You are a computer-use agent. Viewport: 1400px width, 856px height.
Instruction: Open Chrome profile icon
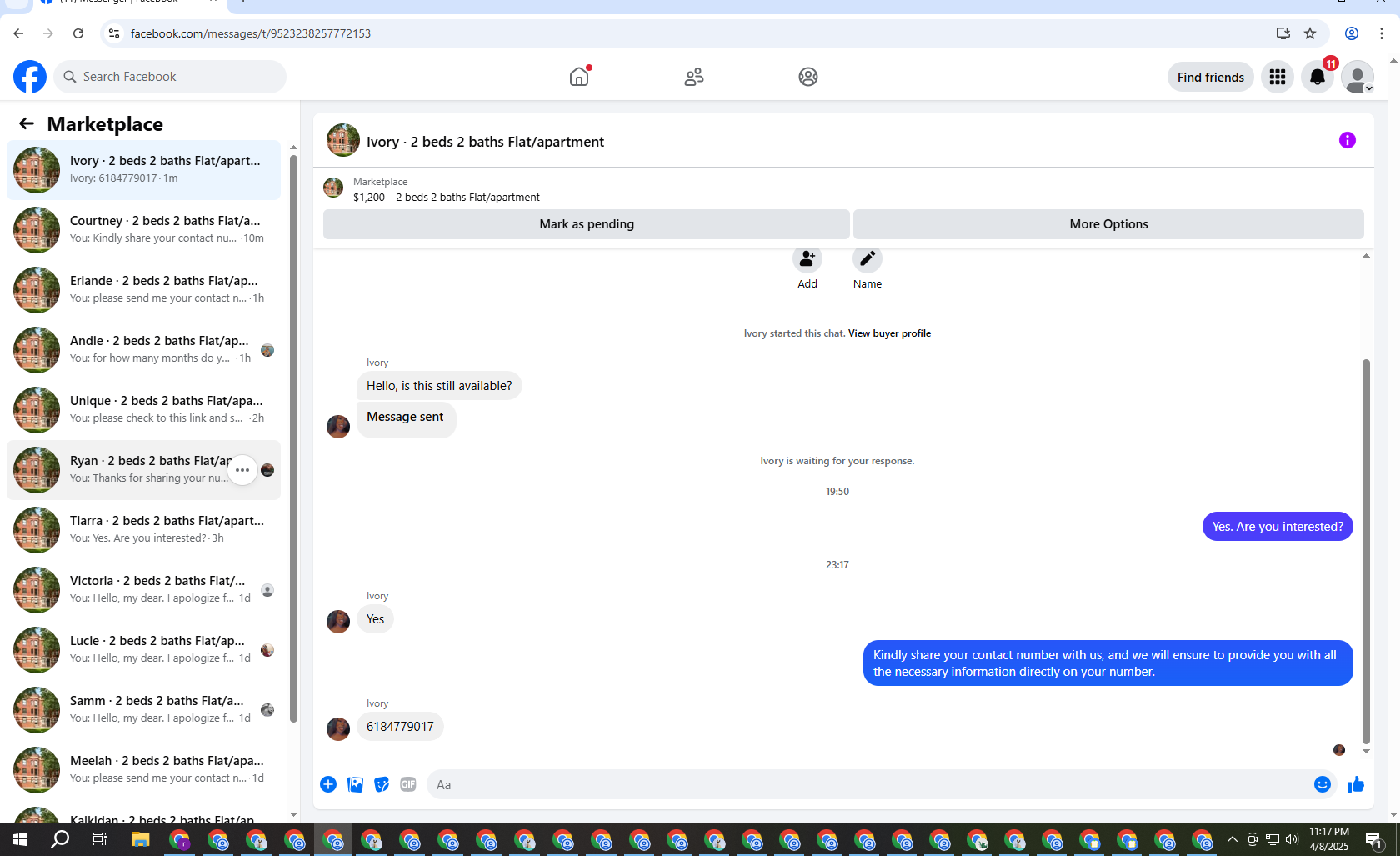pyautogui.click(x=1352, y=33)
